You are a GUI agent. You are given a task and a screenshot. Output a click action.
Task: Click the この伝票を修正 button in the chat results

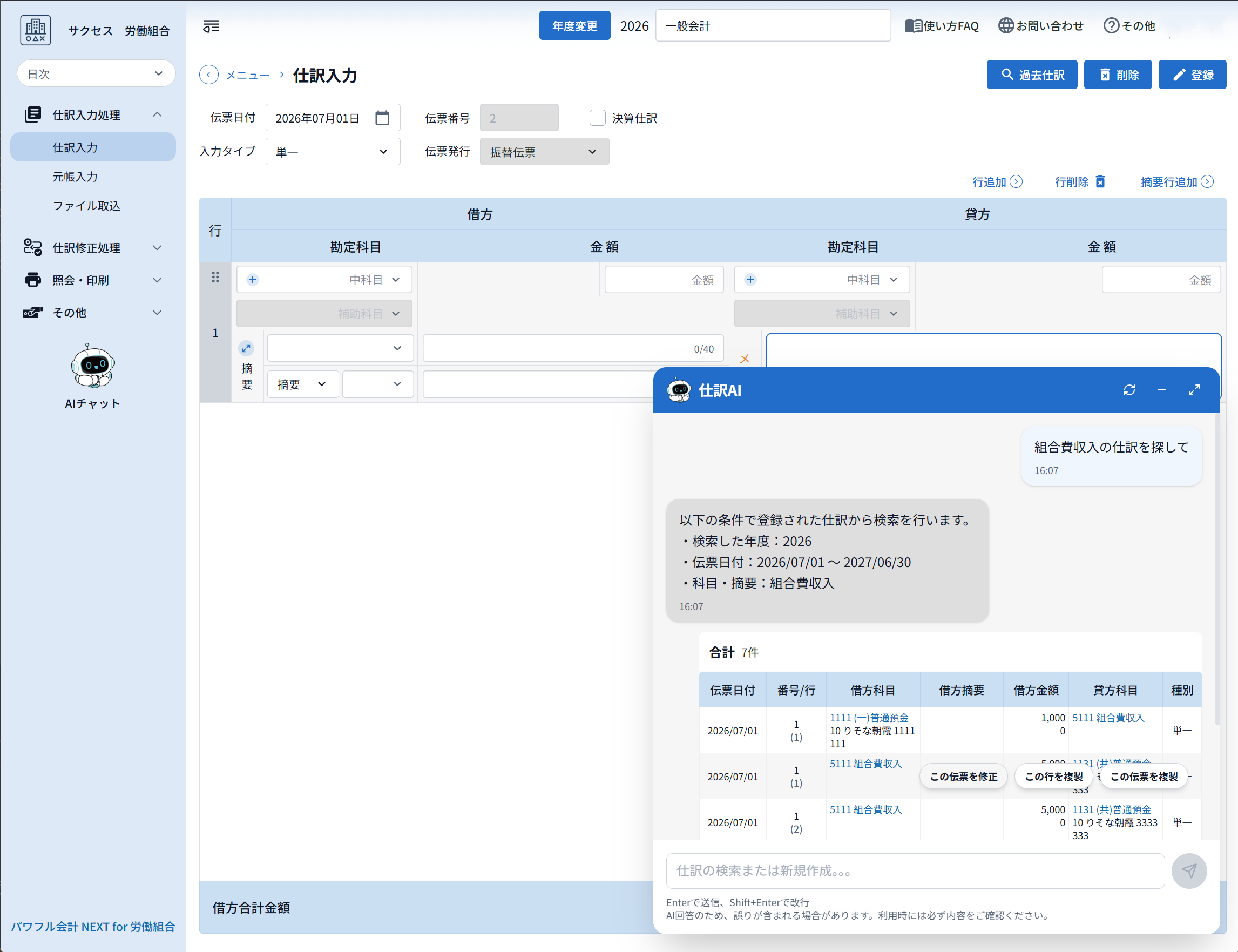(963, 776)
